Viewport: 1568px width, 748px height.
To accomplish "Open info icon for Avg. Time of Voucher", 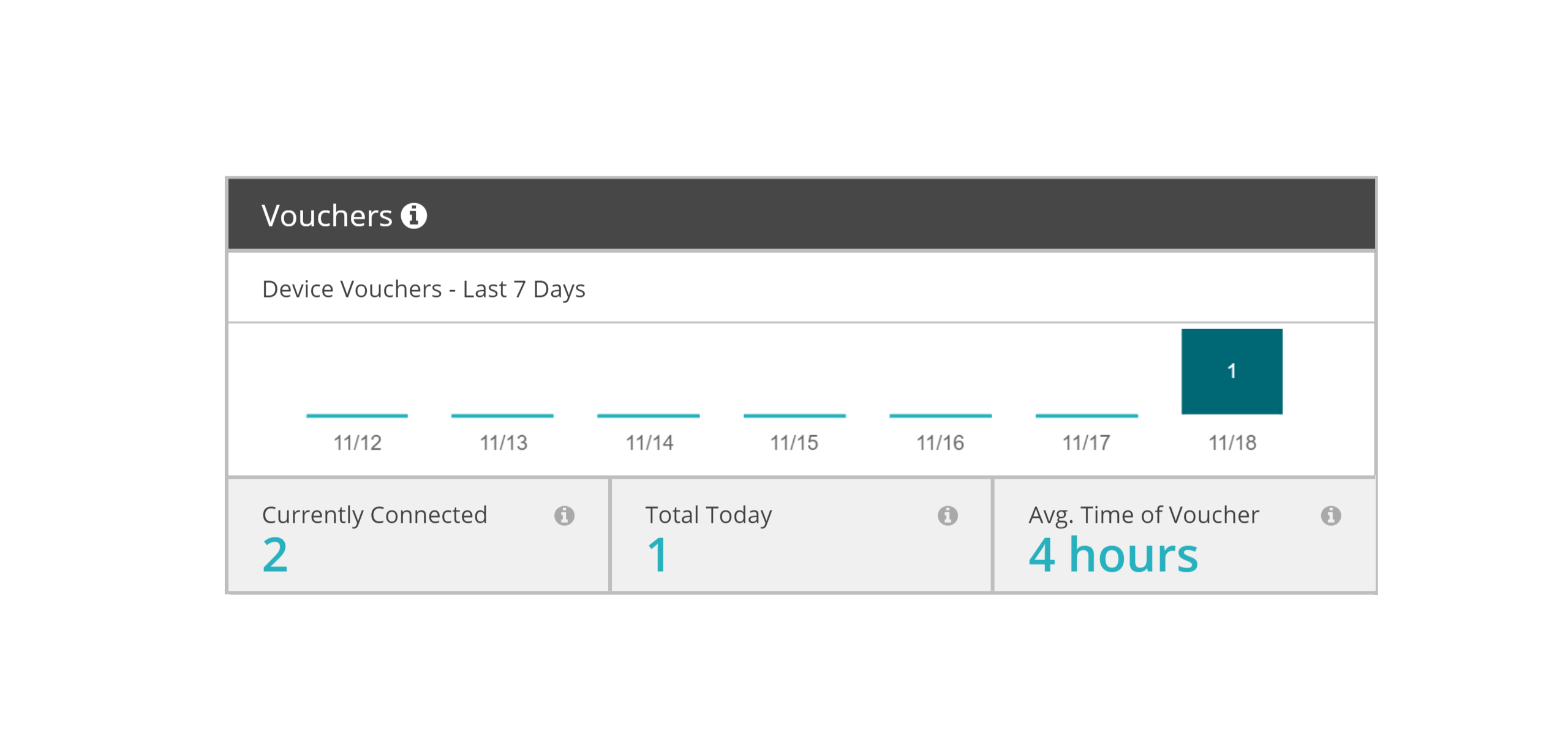I will click(1330, 515).
